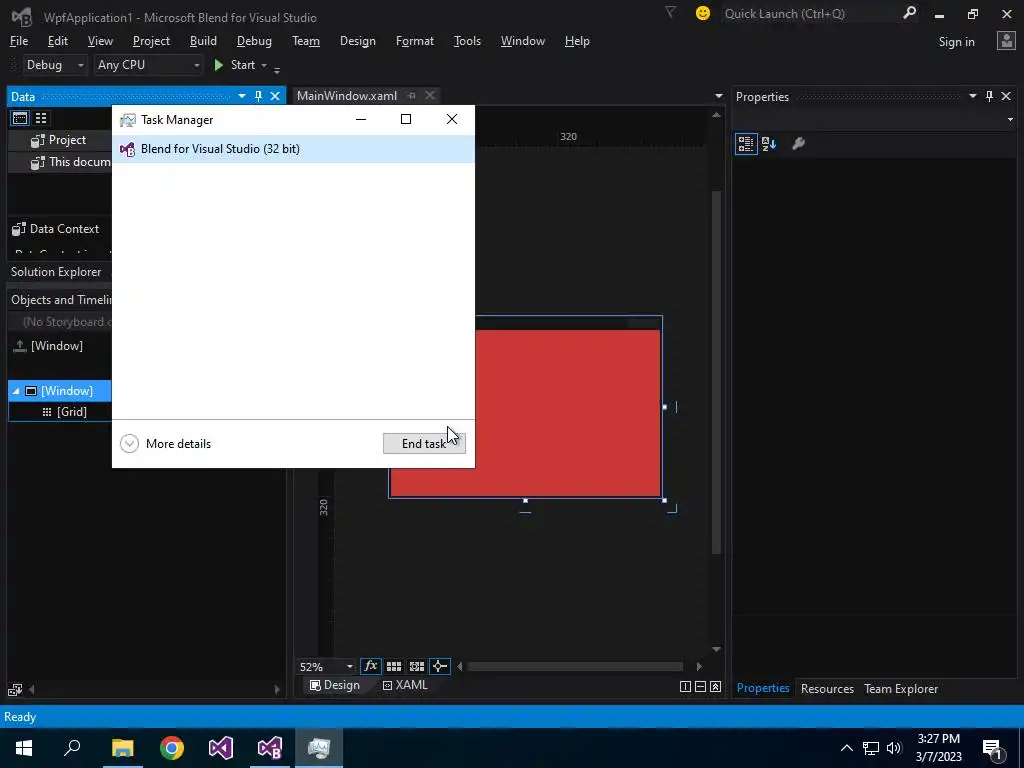The width and height of the screenshot is (1024, 768).
Task: Open the Debug menu
Action: tap(254, 41)
